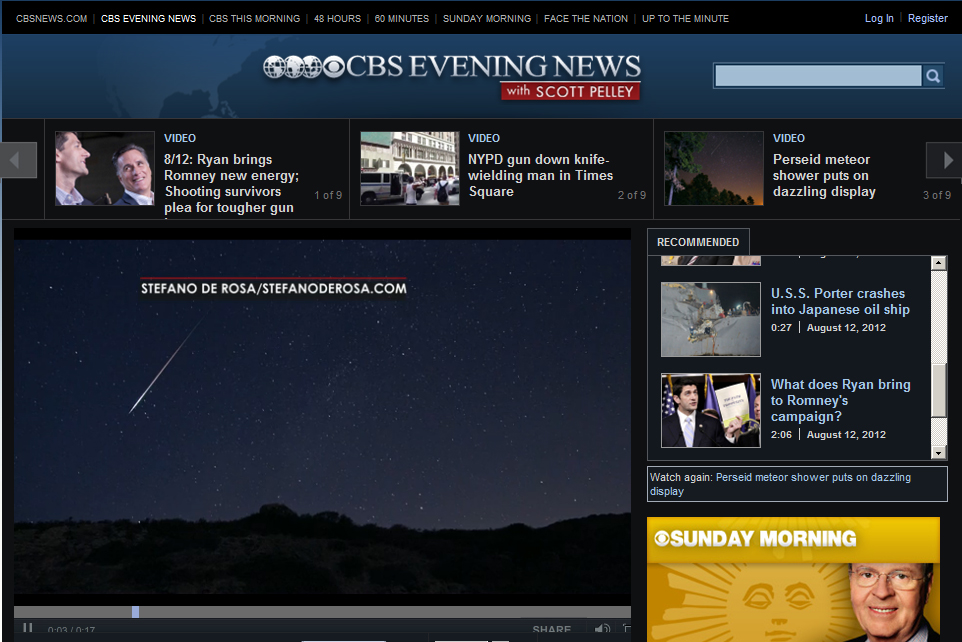Screen dimensions: 962x642
Task: Go to previous carousel videos with left arrow
Action: 19,160
